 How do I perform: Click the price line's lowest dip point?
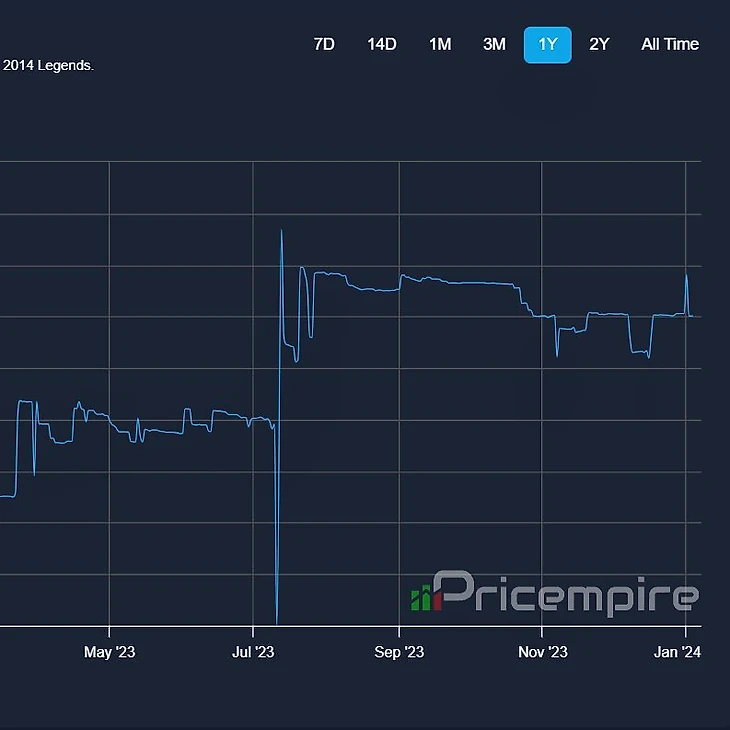click(x=277, y=623)
